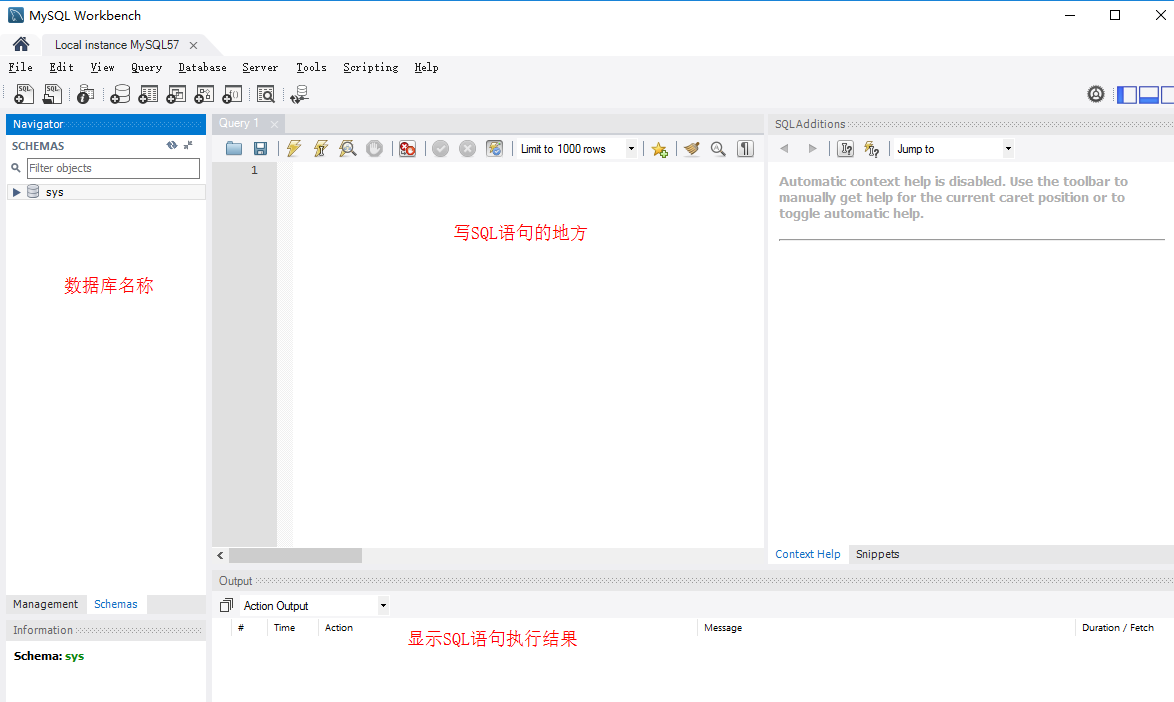Open an SQL script file from main toolbar
1174x702 pixels.
click(52, 94)
